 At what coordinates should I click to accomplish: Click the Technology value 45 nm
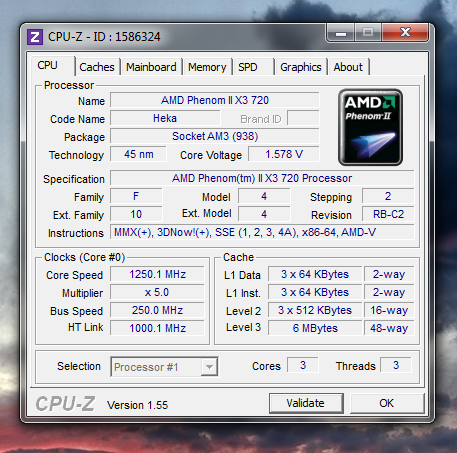coord(138,154)
